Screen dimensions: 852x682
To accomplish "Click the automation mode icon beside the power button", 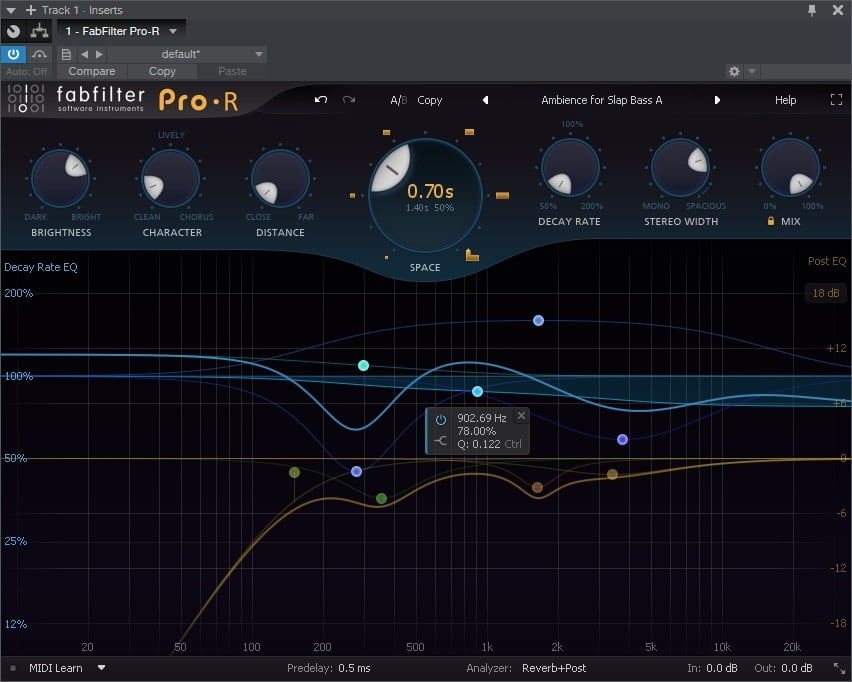I will pyautogui.click(x=39, y=54).
